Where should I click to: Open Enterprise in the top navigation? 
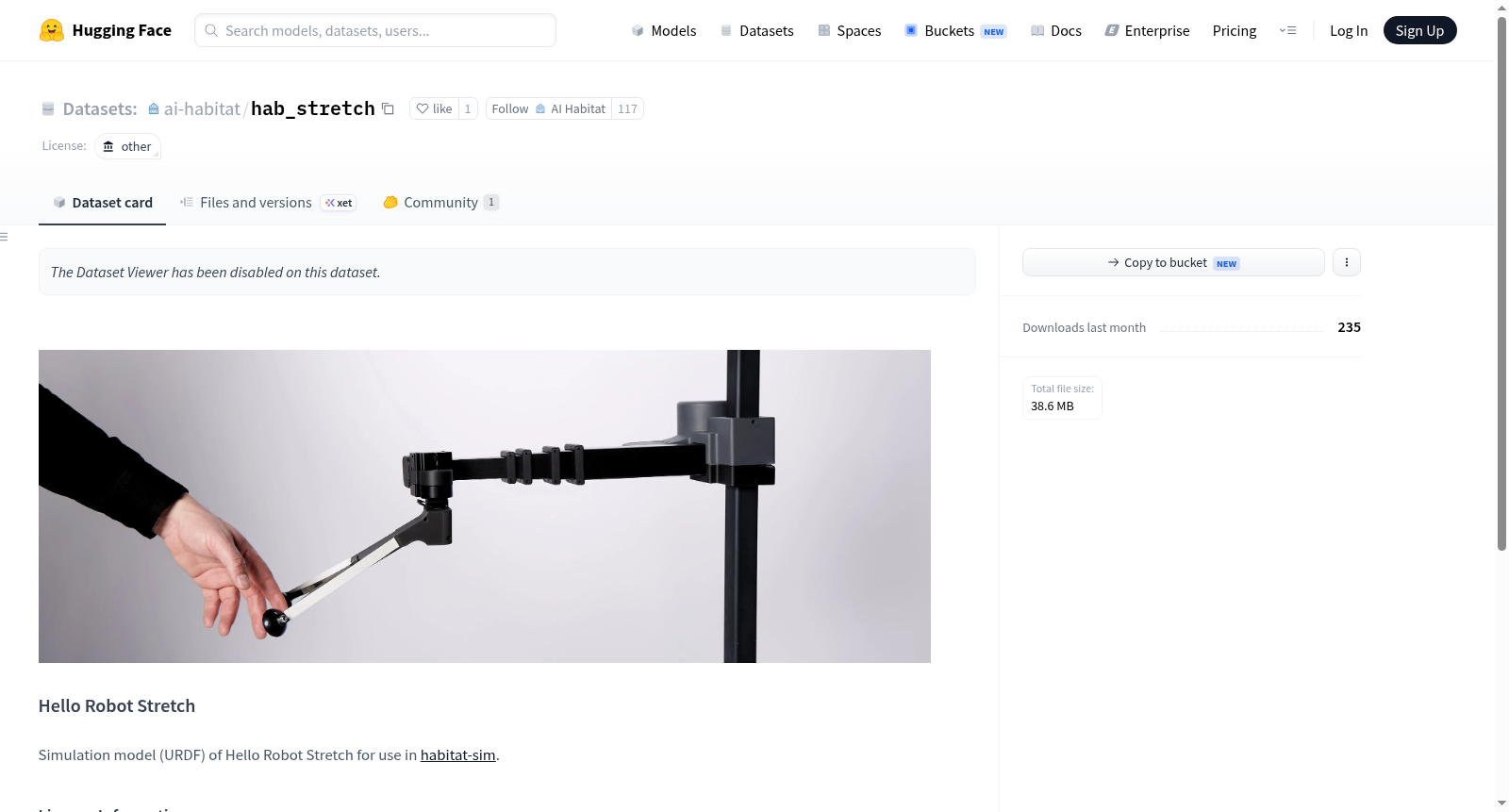1147,30
